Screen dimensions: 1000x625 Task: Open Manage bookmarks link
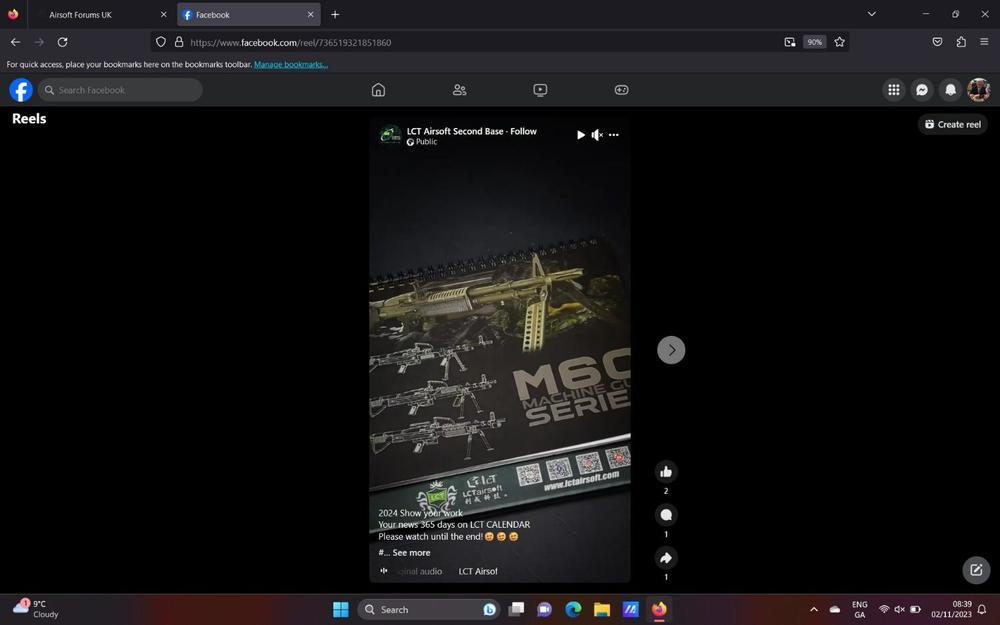[288, 63]
